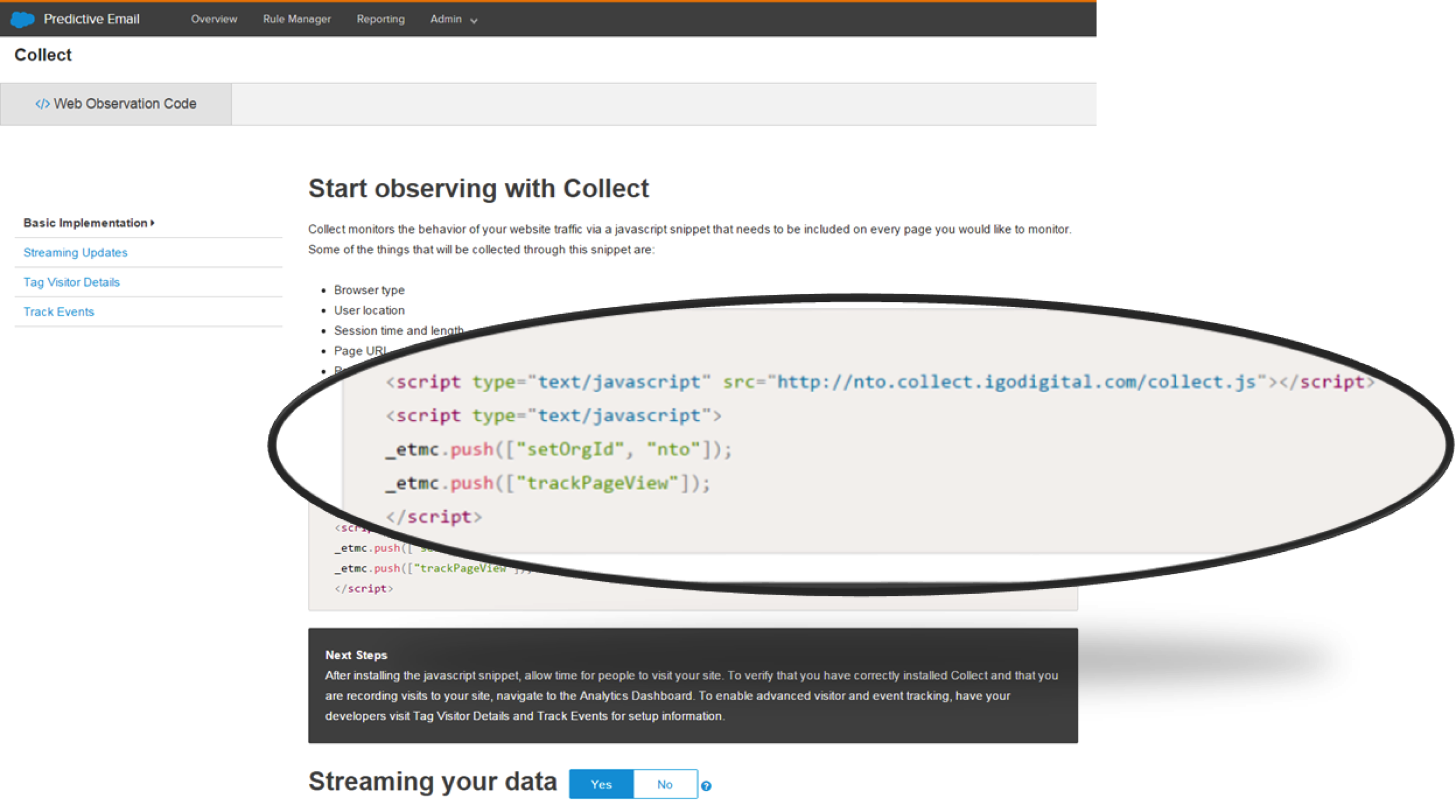Toggle streaming data to Yes
The image size is (1456, 812).
pyautogui.click(x=601, y=784)
